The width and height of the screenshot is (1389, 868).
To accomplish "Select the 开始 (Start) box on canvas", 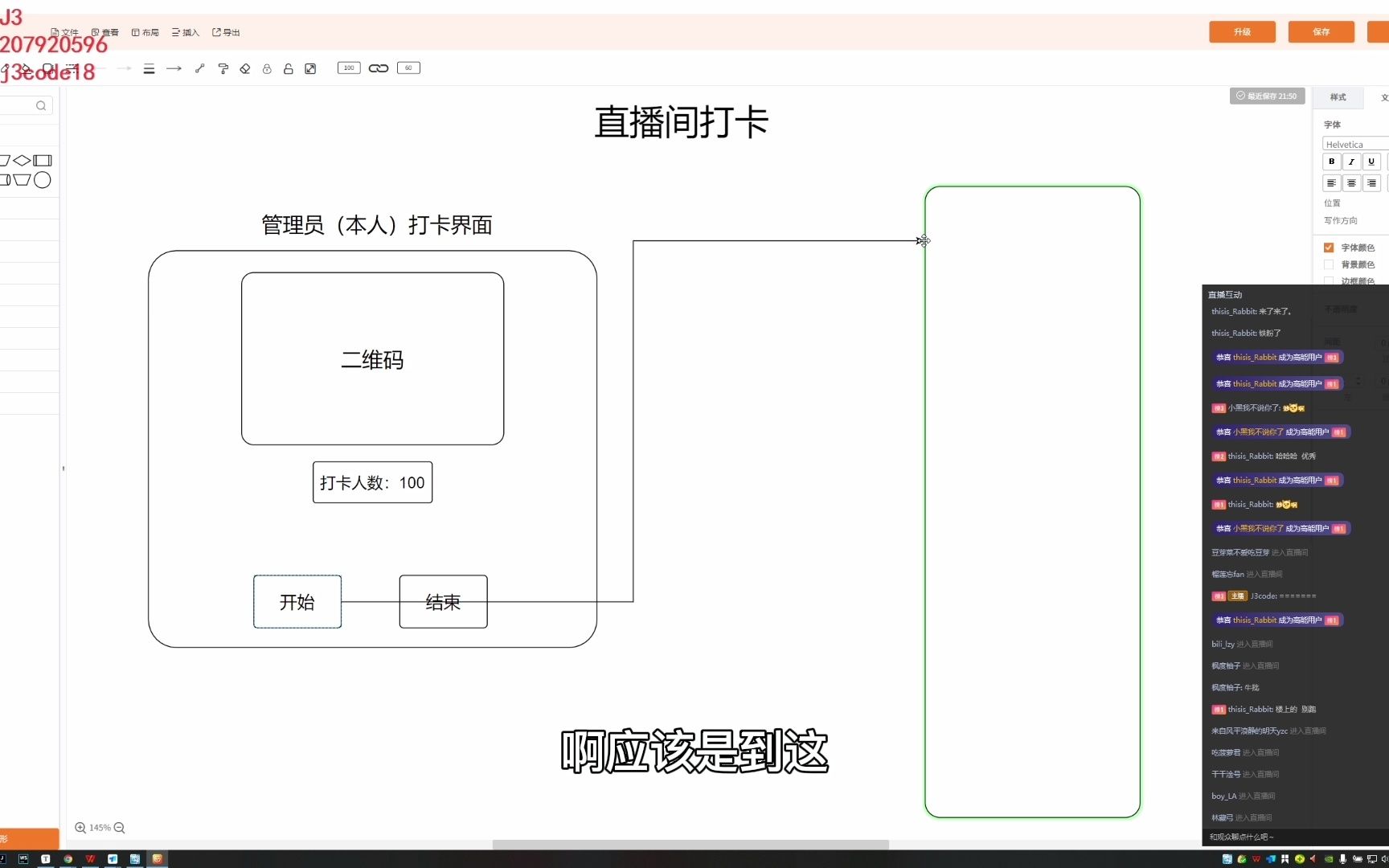I will pyautogui.click(x=297, y=601).
